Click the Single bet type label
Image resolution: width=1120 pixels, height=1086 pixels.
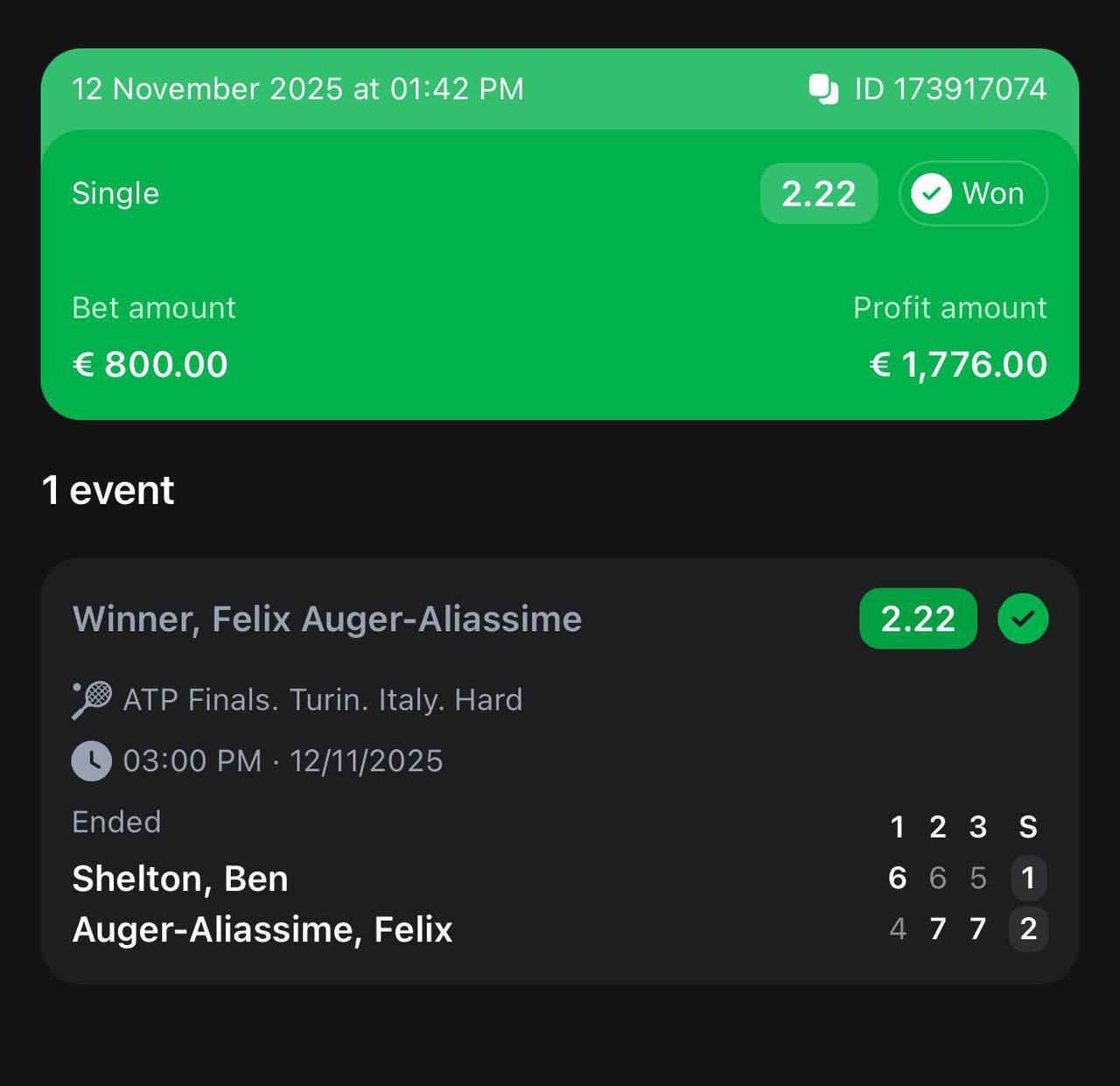tap(115, 193)
